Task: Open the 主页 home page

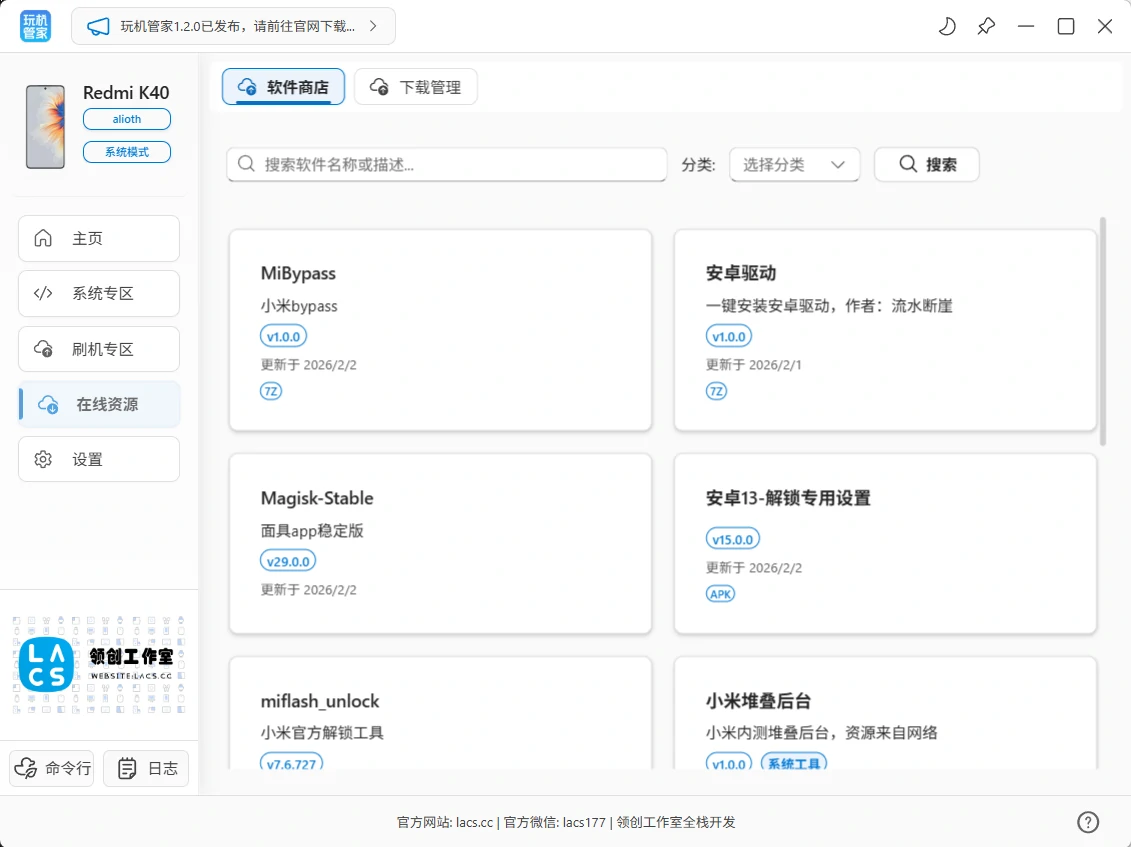Action: (x=99, y=239)
